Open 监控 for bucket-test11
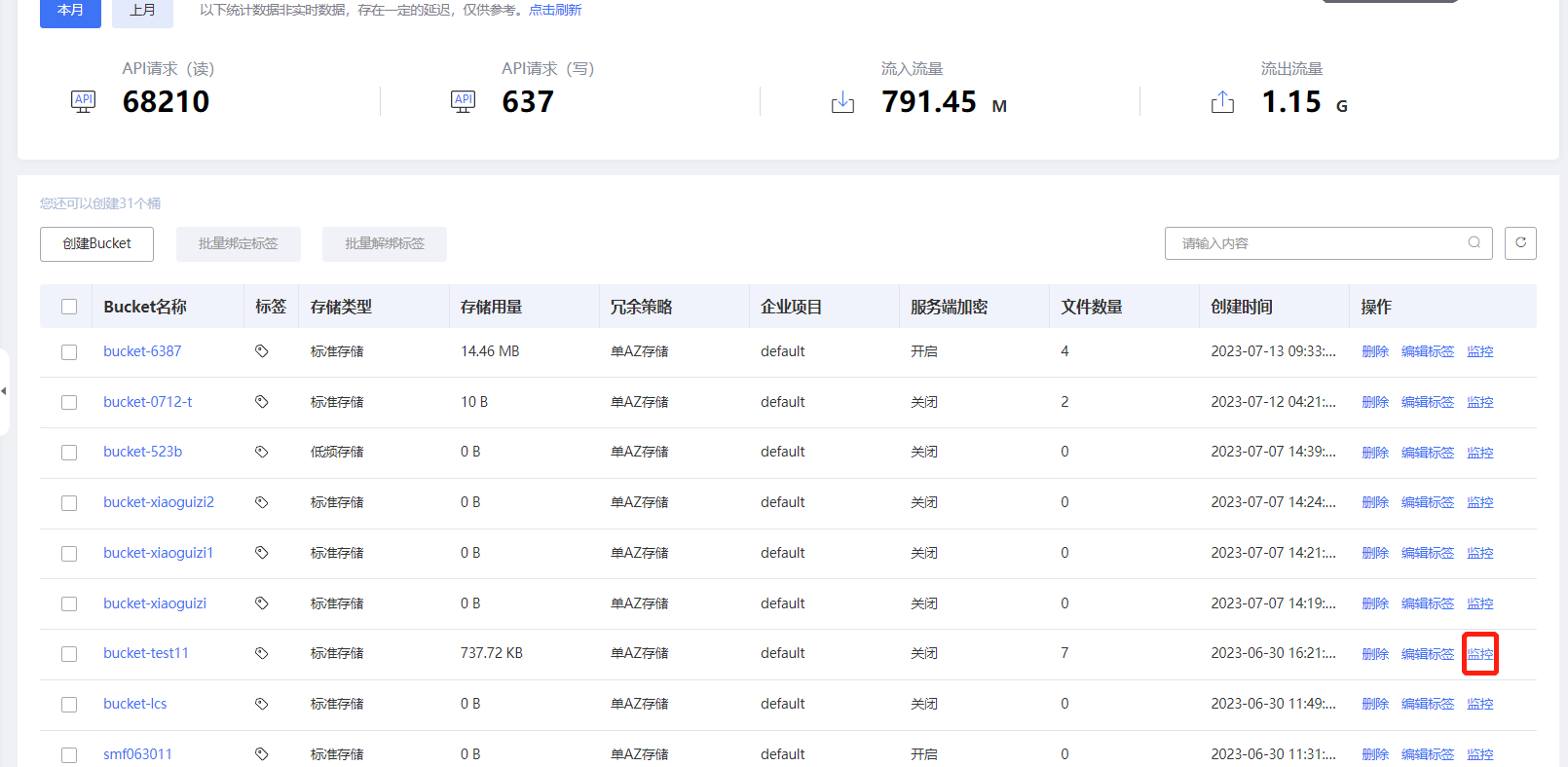 [1480, 654]
